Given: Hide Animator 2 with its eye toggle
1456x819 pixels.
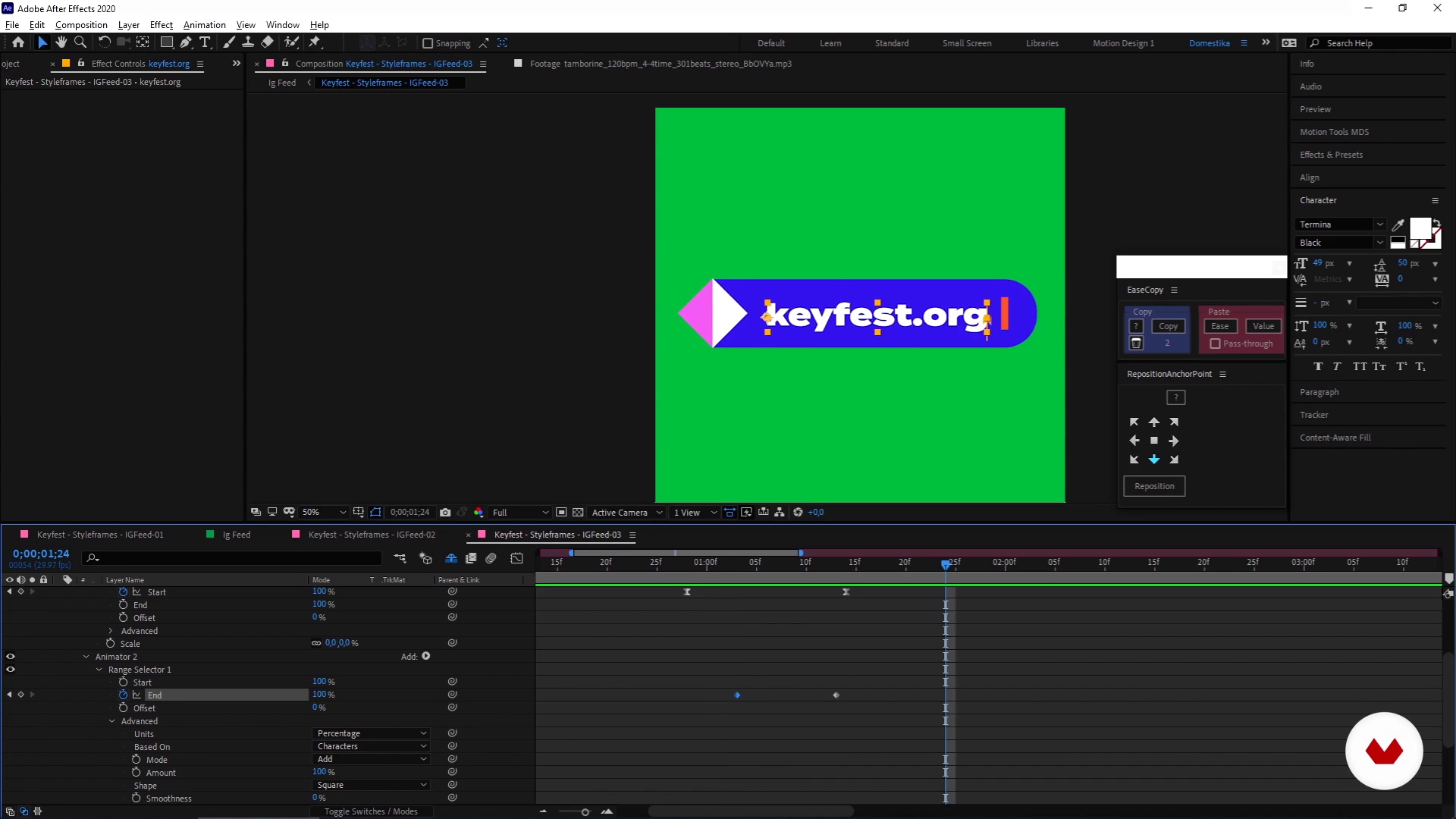Looking at the screenshot, I should pyautogui.click(x=11, y=657).
